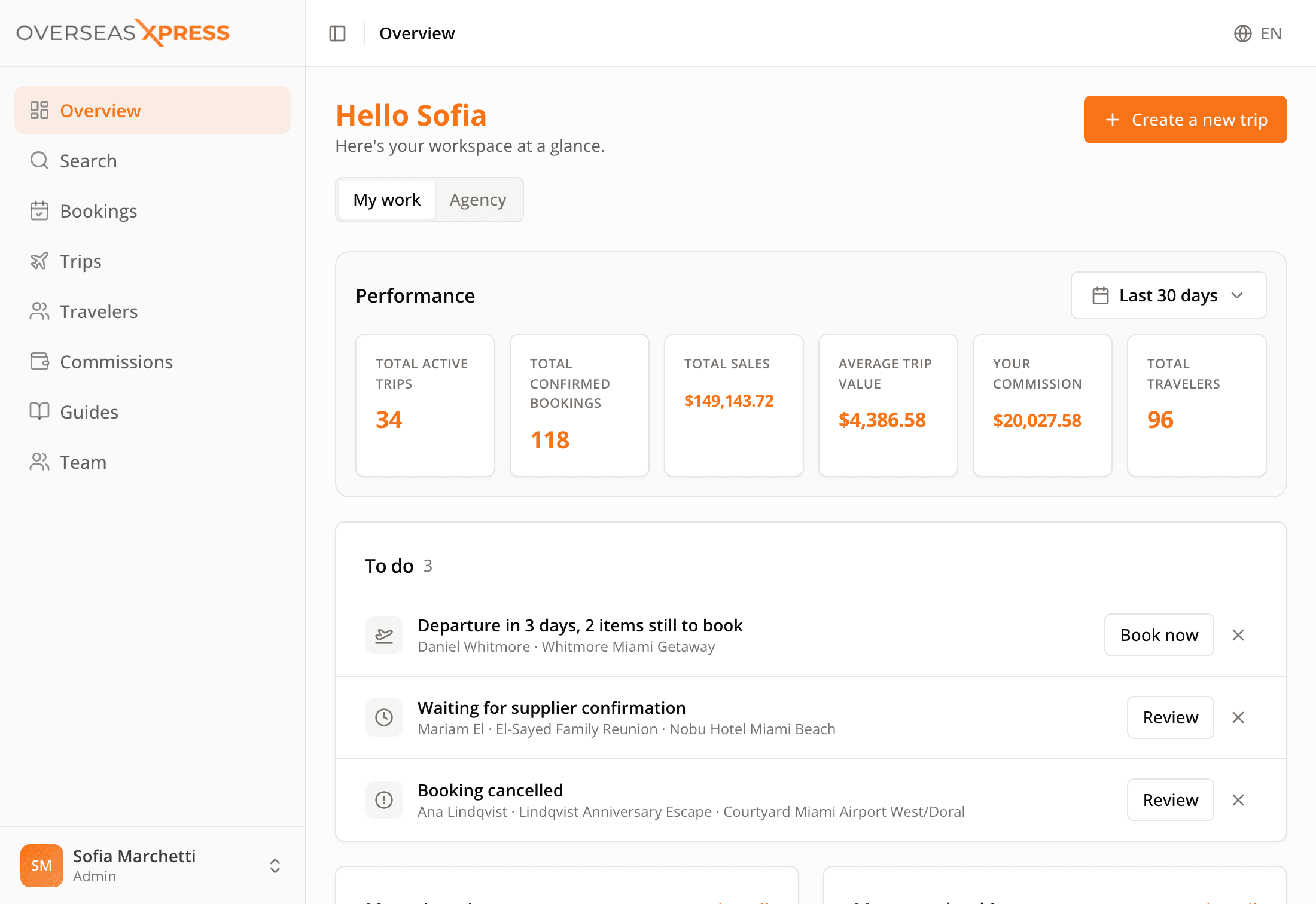
Task: Click the Total Sales card
Action: pyautogui.click(x=734, y=405)
